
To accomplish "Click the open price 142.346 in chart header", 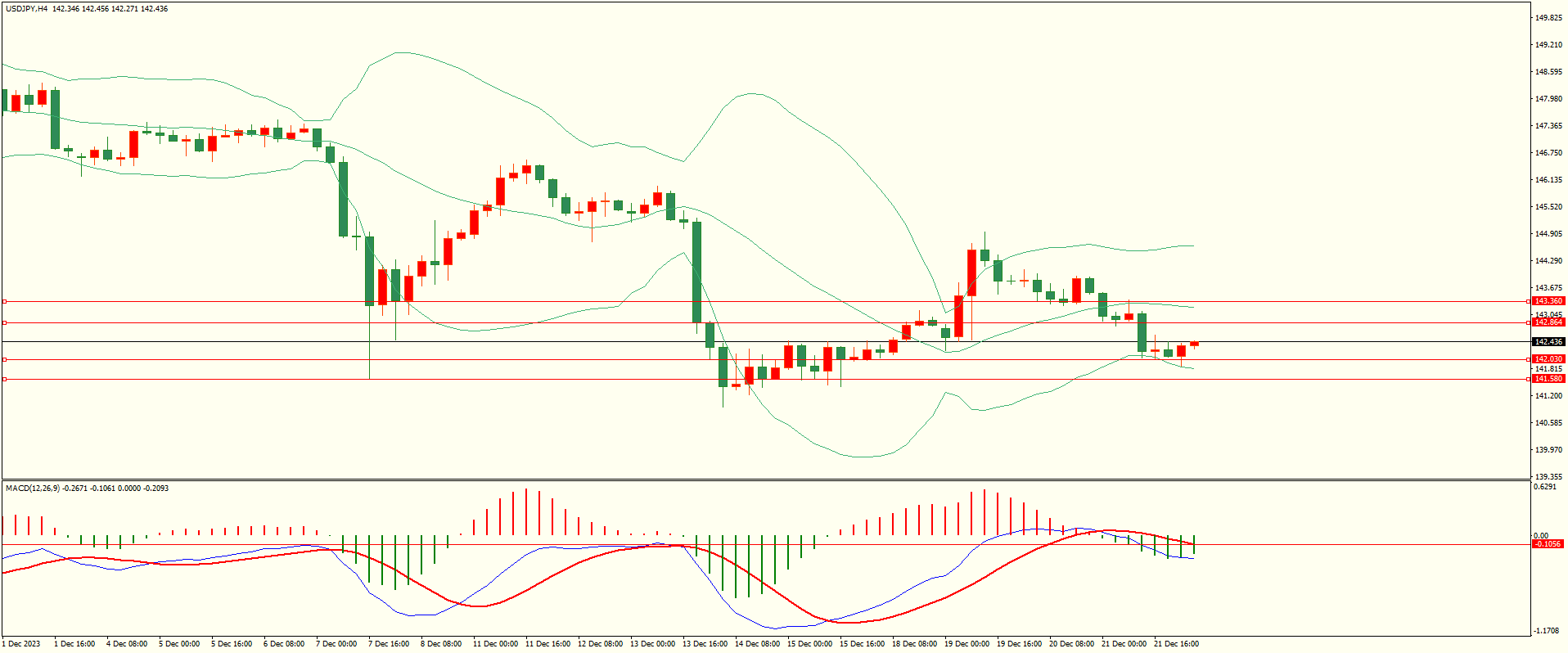I will tap(65, 9).
